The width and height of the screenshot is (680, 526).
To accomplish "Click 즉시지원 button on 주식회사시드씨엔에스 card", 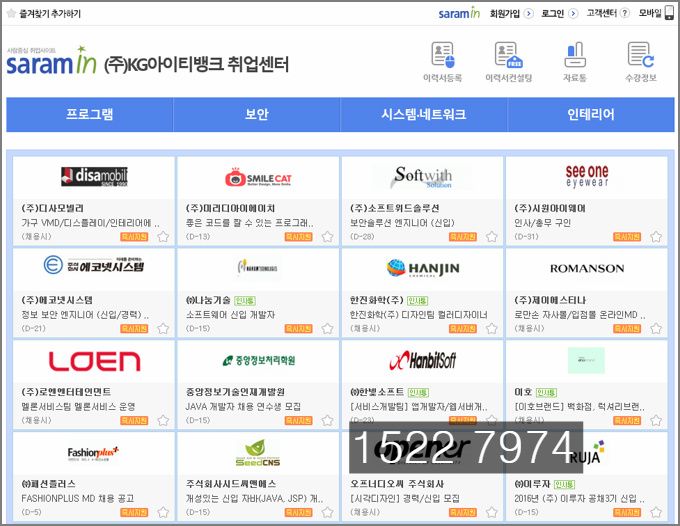I will click(298, 513).
